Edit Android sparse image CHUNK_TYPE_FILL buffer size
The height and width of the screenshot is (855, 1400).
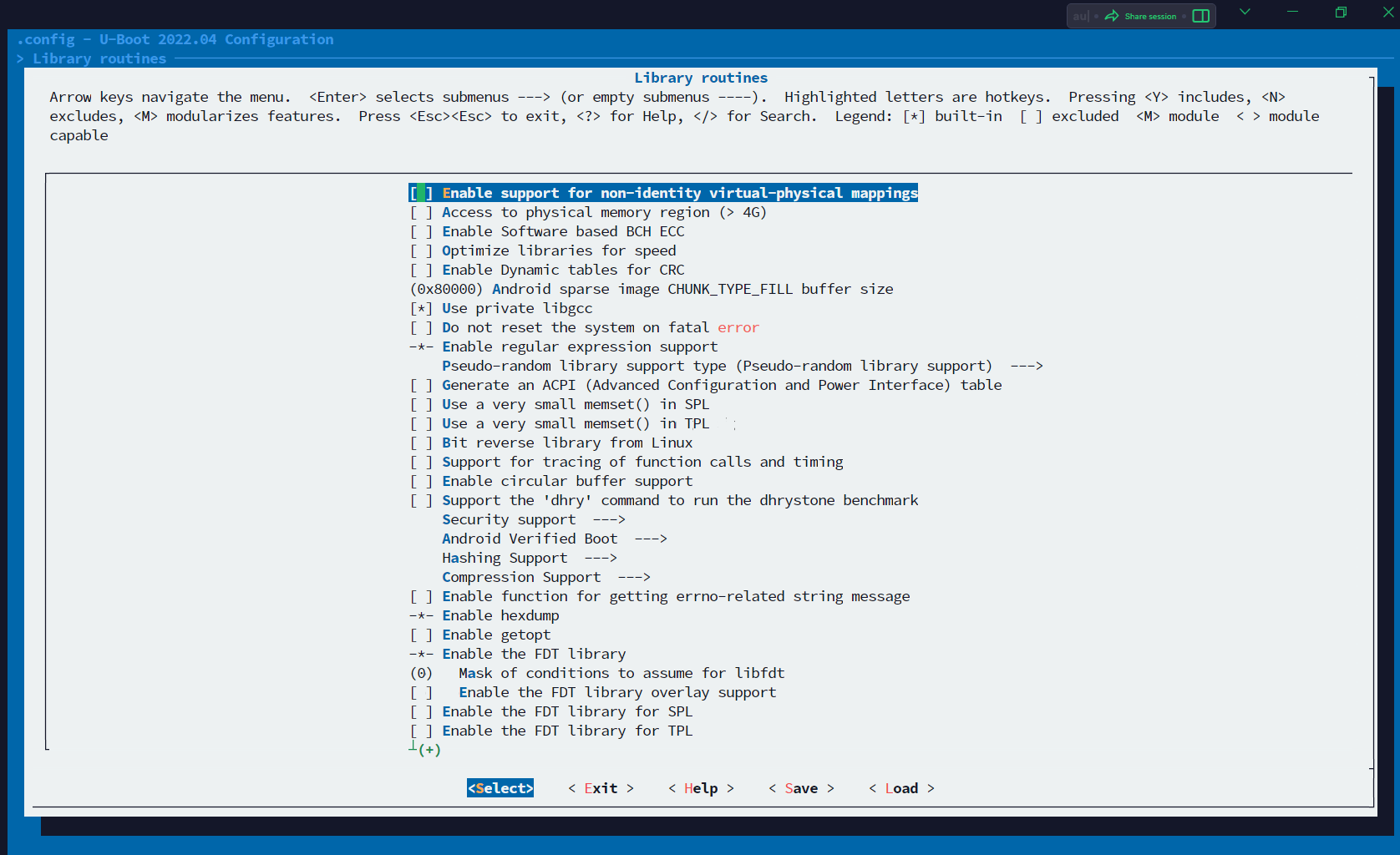[x=652, y=289]
